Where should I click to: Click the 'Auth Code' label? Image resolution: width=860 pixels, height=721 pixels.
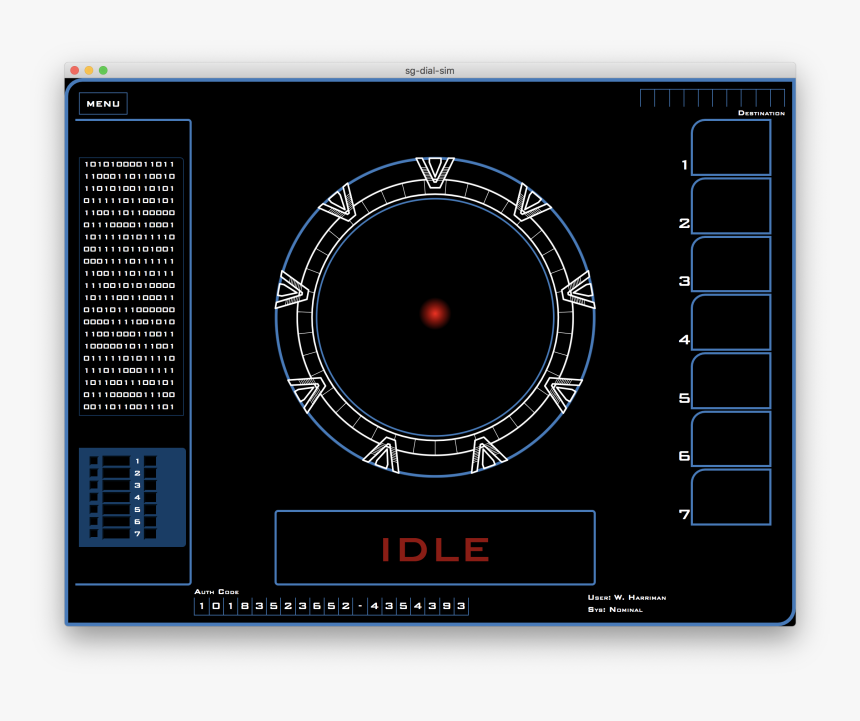217,592
